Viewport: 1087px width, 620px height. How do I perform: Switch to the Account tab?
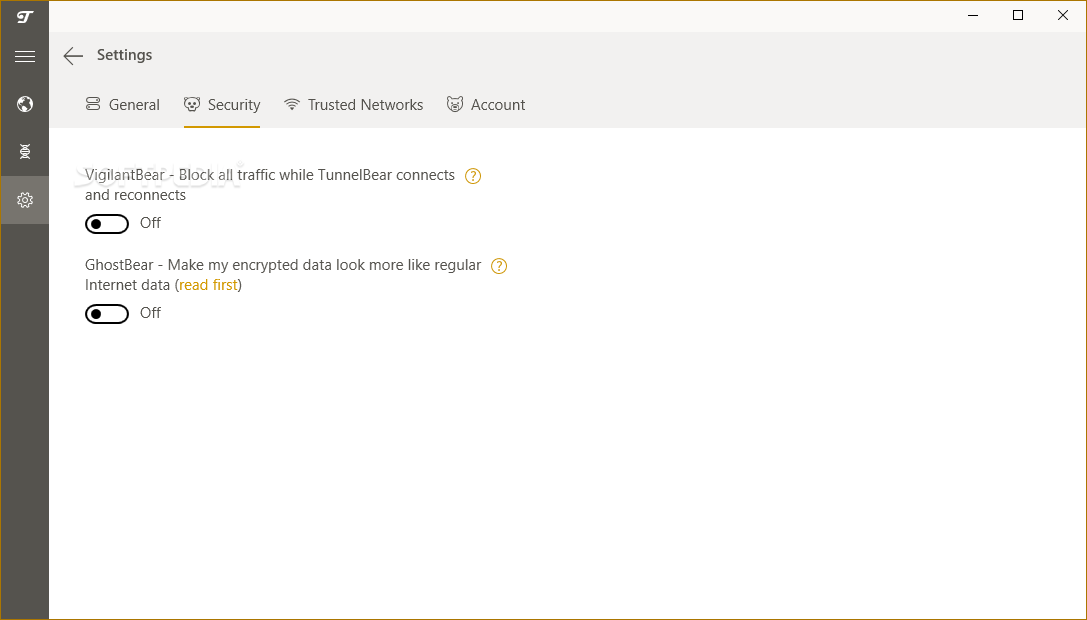point(486,105)
